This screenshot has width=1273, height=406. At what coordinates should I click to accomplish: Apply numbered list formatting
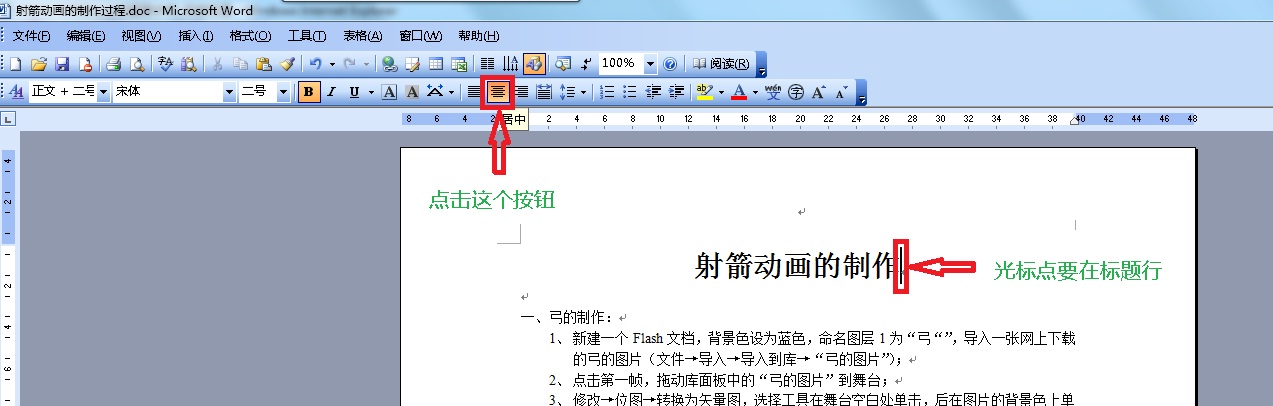(x=606, y=92)
